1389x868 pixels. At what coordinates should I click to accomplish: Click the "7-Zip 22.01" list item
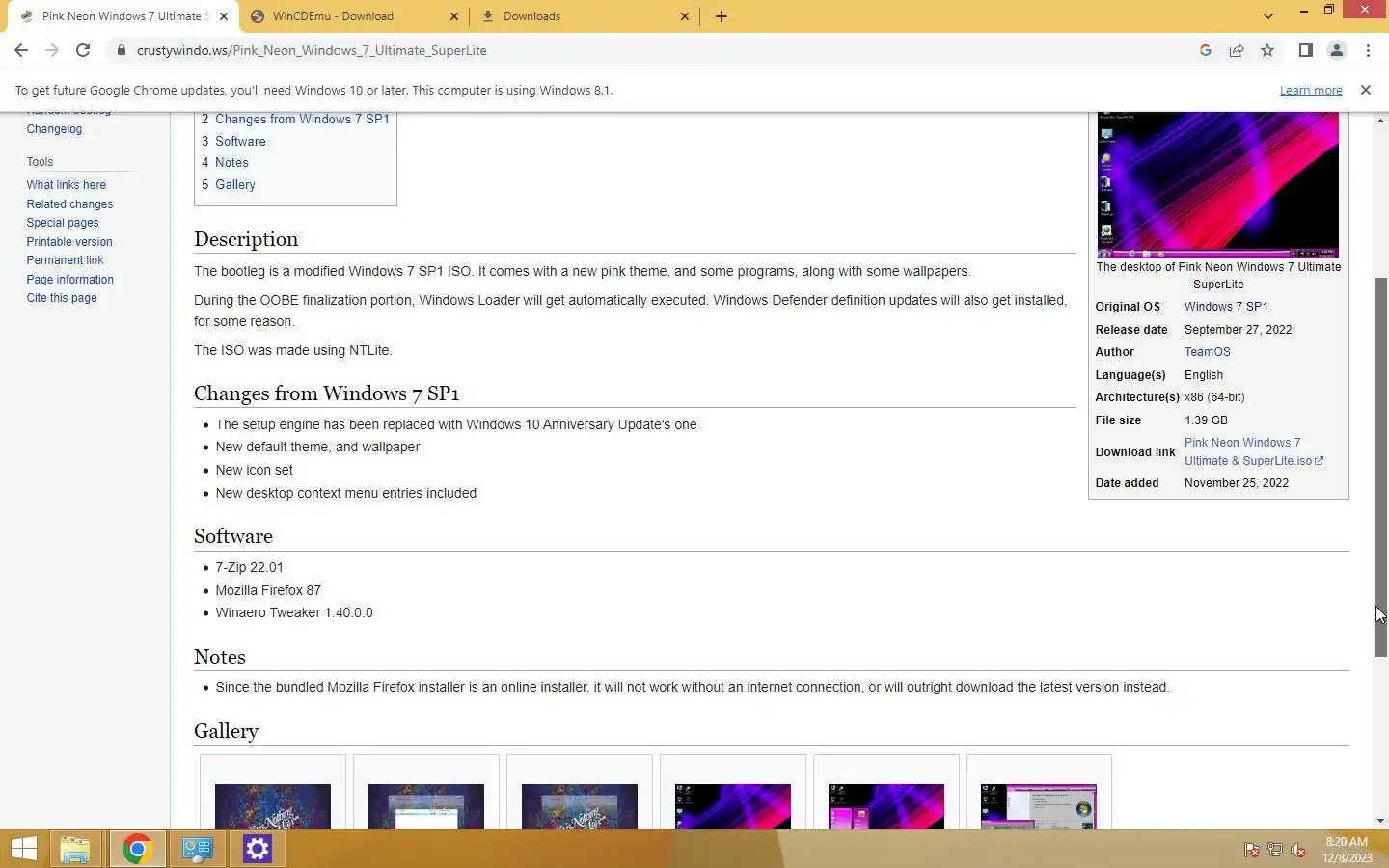click(x=249, y=568)
